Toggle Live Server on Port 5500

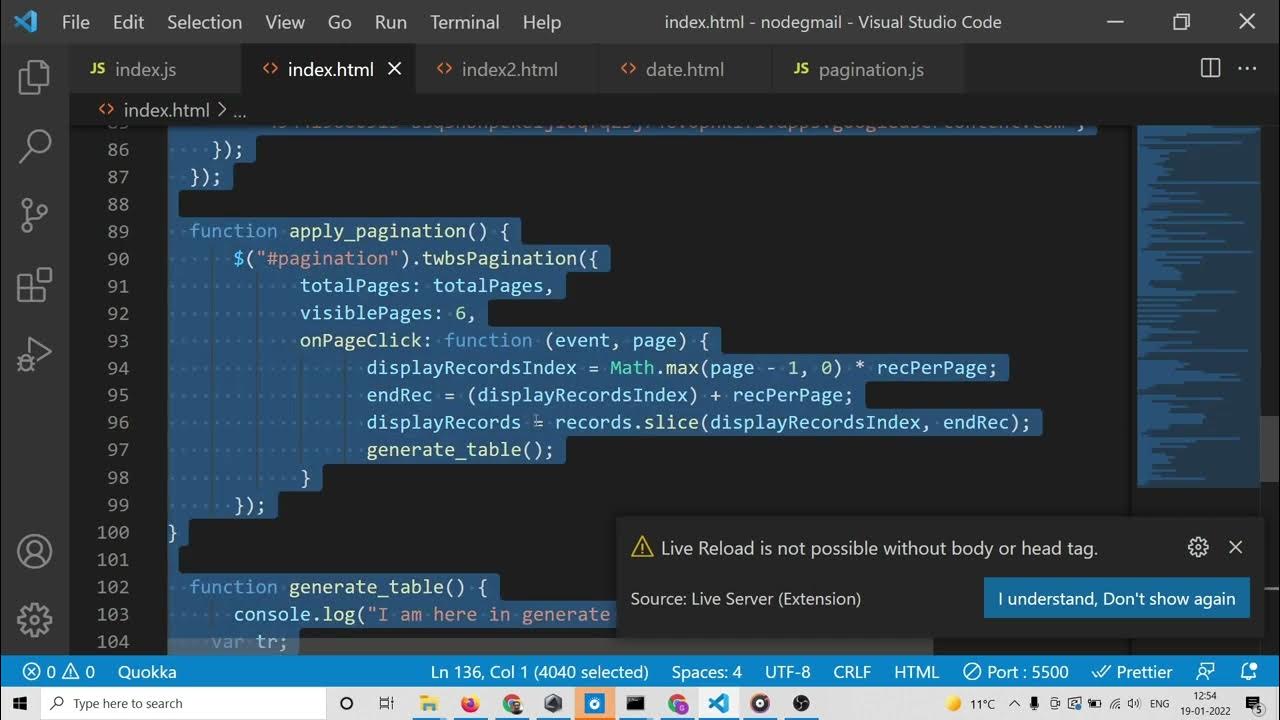point(1015,672)
